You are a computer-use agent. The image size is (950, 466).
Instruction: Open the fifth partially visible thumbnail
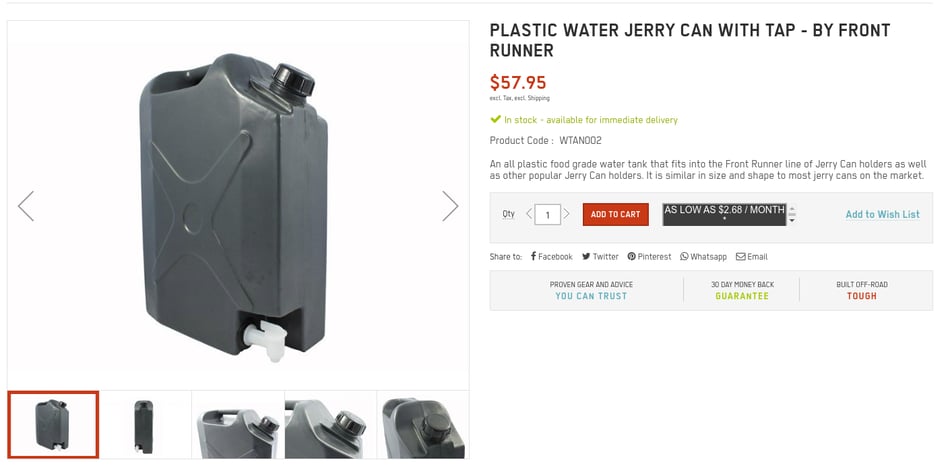pos(422,425)
